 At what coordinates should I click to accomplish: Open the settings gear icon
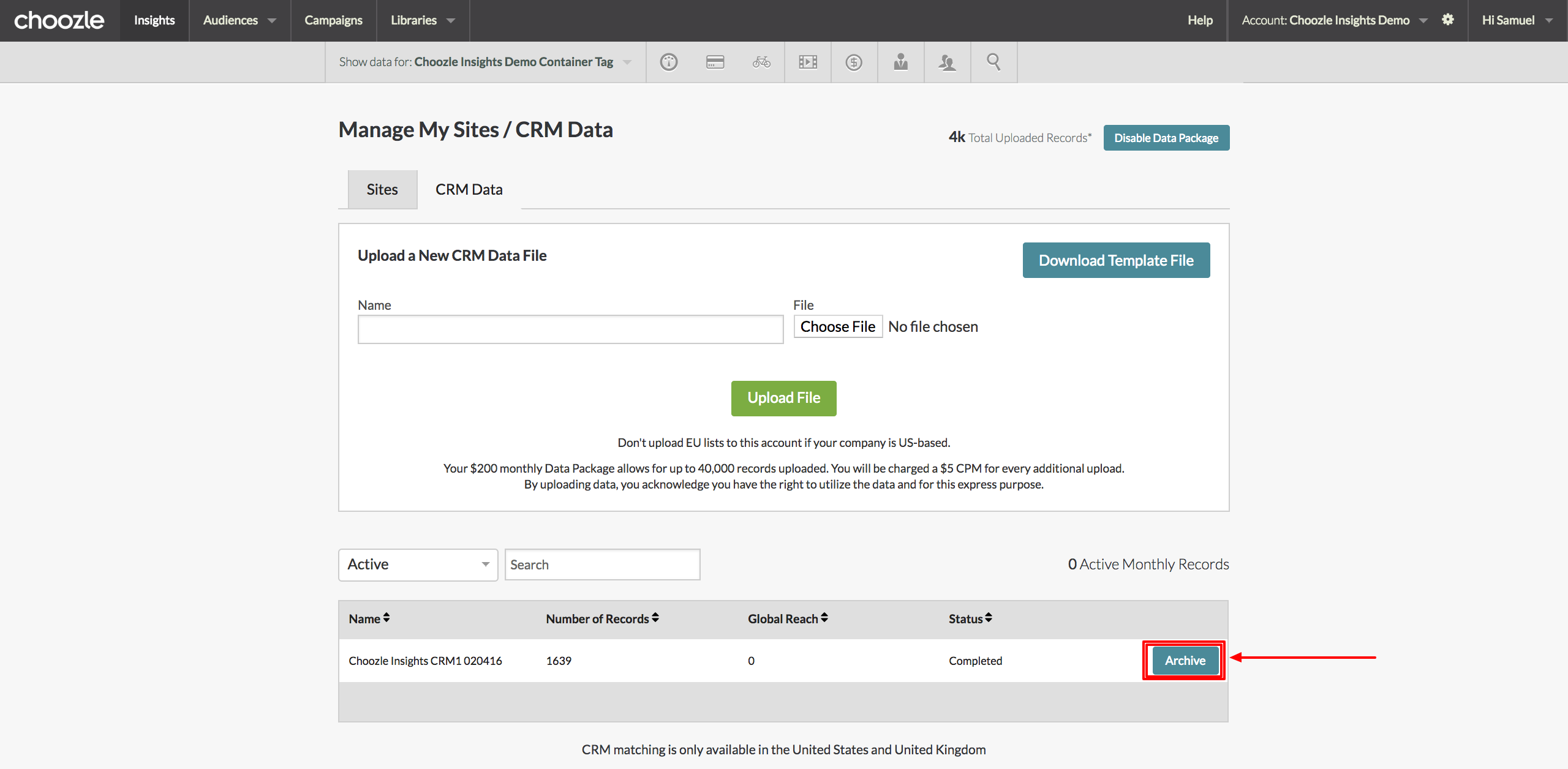pyautogui.click(x=1447, y=20)
